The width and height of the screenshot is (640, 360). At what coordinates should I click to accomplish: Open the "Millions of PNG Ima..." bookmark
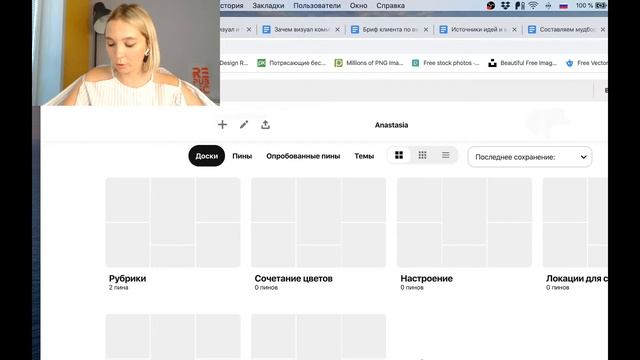point(369,63)
